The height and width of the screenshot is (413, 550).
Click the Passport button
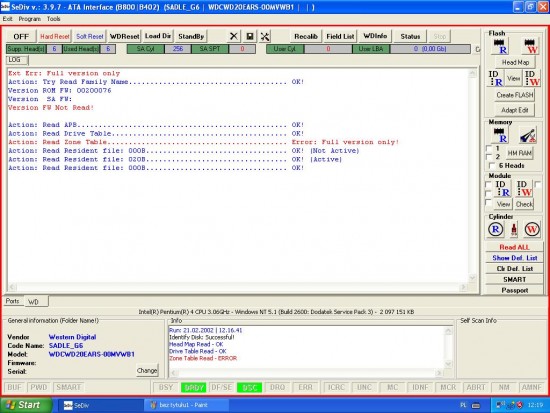(x=515, y=290)
